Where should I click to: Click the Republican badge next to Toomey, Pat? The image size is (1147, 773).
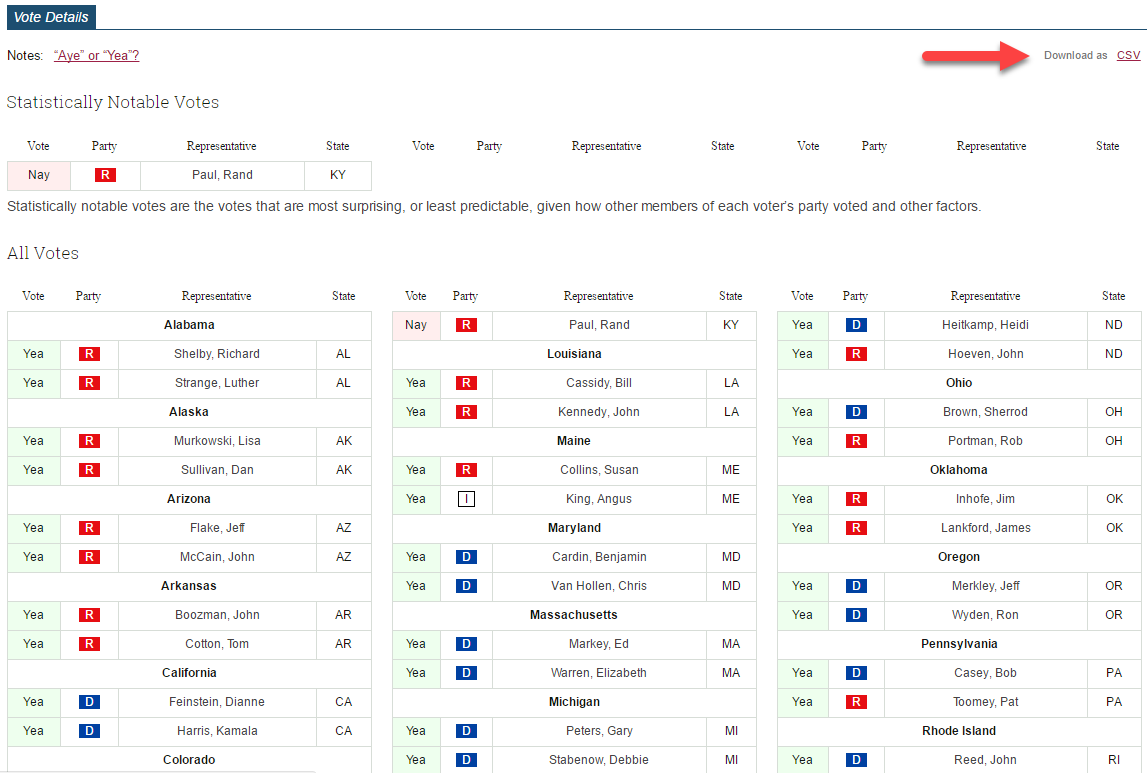(856, 702)
